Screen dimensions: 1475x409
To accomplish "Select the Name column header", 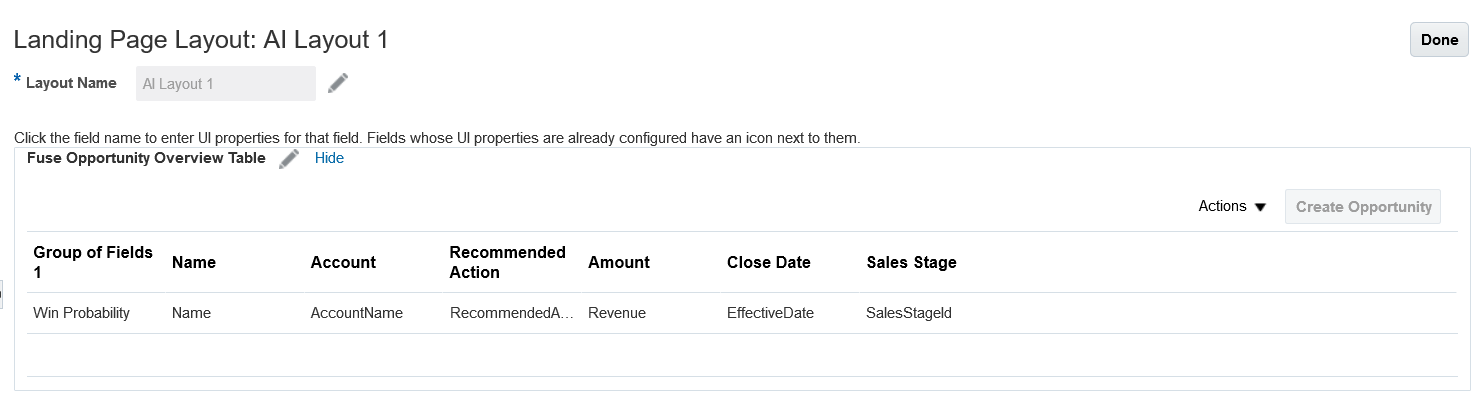I will (194, 262).
